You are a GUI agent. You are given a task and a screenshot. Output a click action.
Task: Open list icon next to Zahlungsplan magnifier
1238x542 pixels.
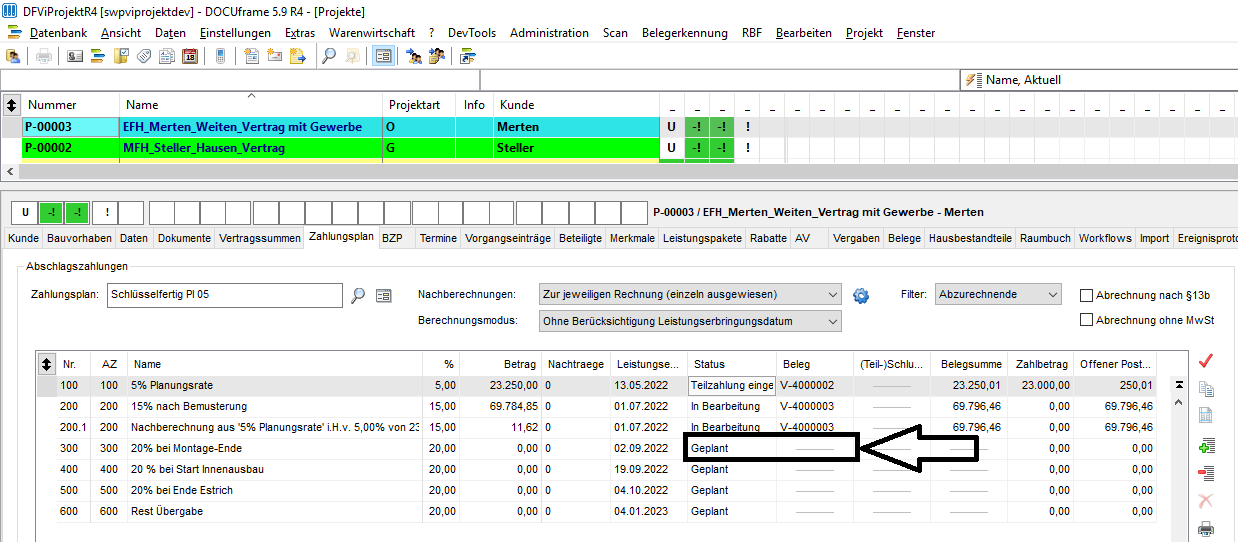(383, 295)
